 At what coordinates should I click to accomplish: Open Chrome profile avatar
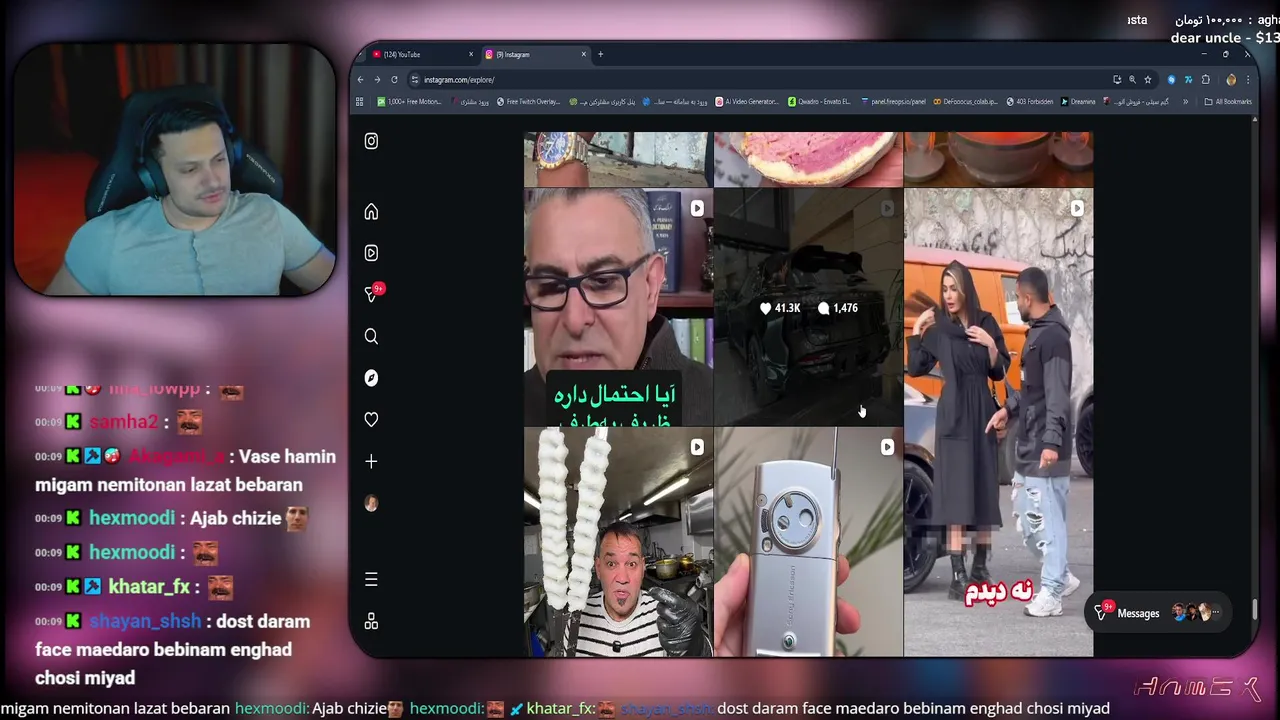pos(1231,79)
